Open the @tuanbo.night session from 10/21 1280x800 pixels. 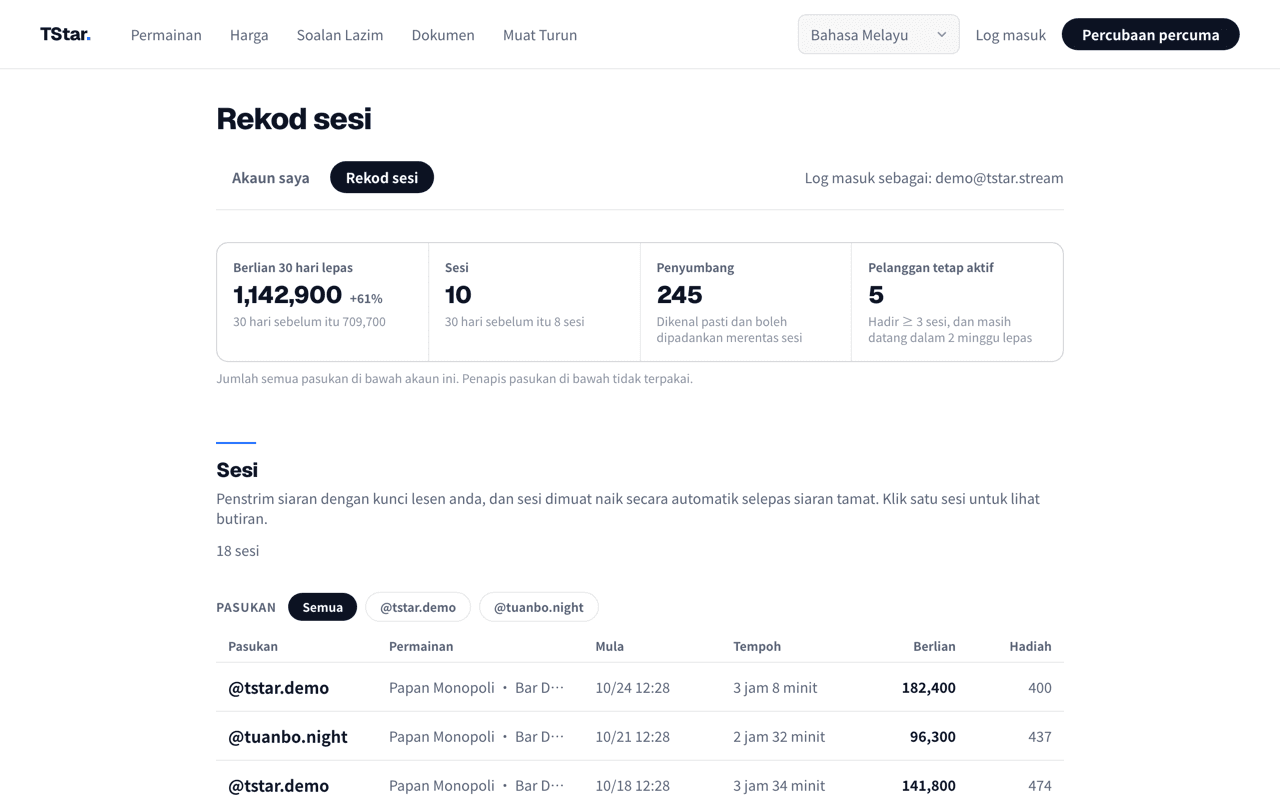(x=640, y=736)
